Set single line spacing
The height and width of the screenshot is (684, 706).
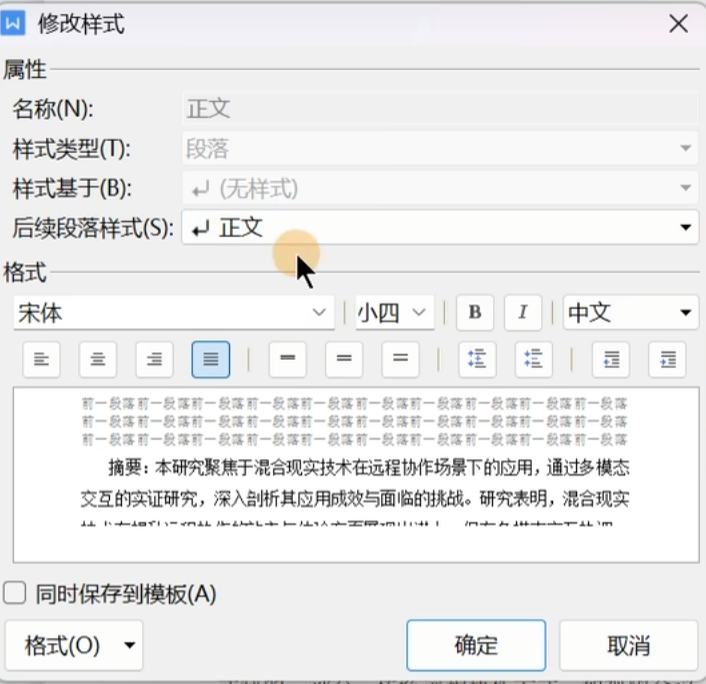tap(288, 359)
